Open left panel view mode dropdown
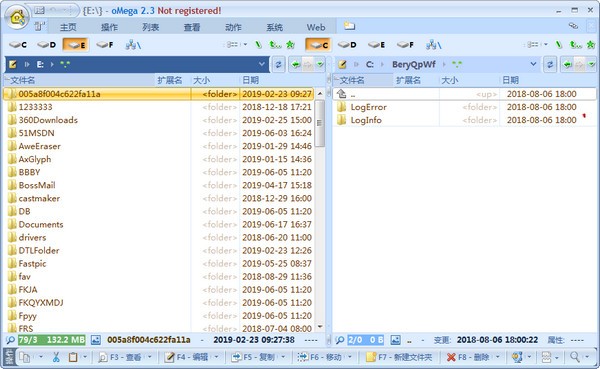The height and width of the screenshot is (369, 600). [246, 45]
